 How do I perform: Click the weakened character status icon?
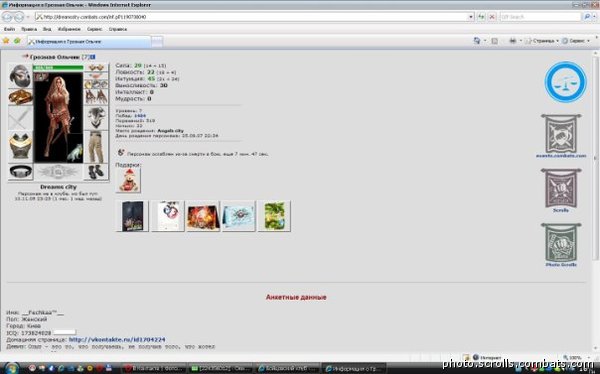coord(121,152)
